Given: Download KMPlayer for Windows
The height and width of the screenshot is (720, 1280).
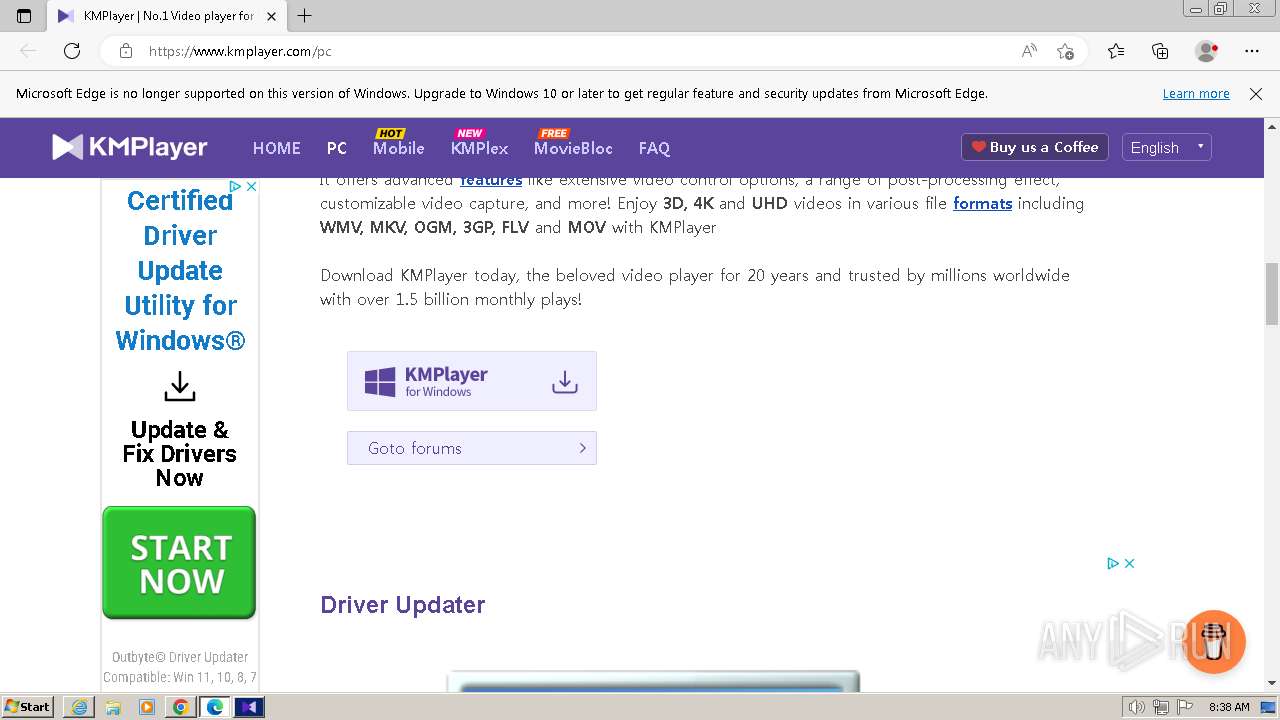Looking at the screenshot, I should 472,381.
